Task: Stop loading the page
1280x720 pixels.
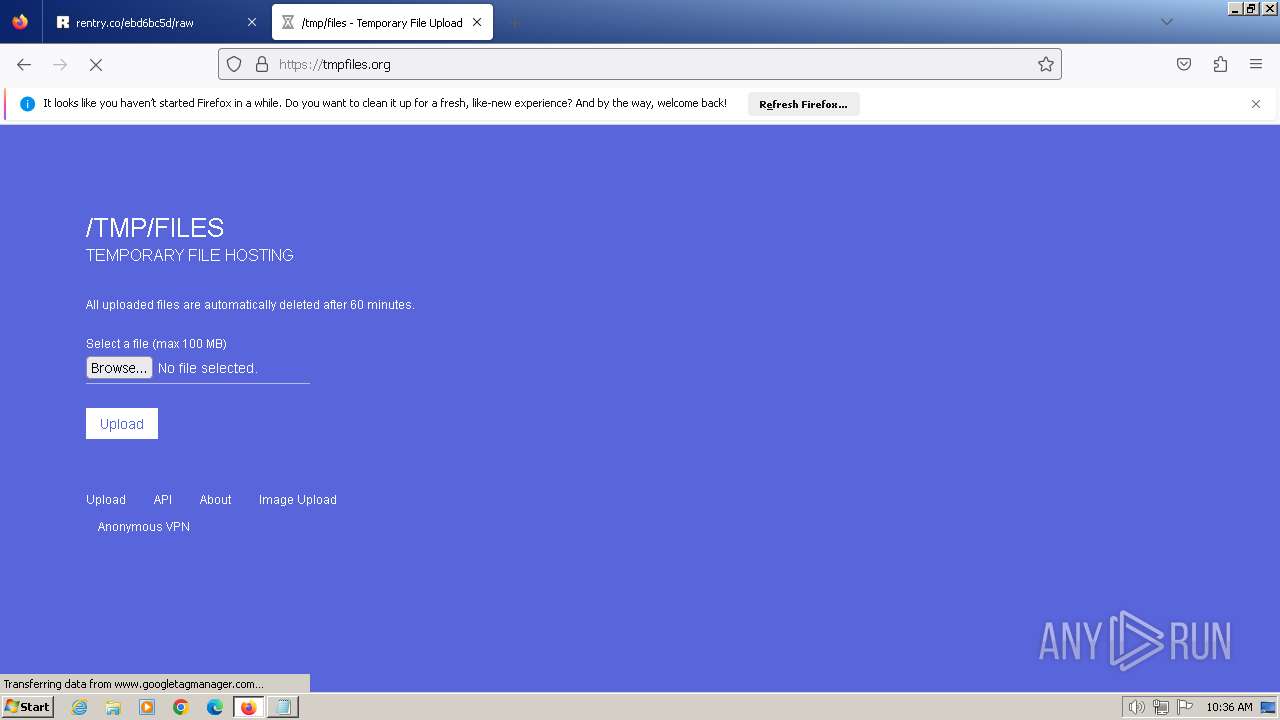Action: (x=96, y=64)
